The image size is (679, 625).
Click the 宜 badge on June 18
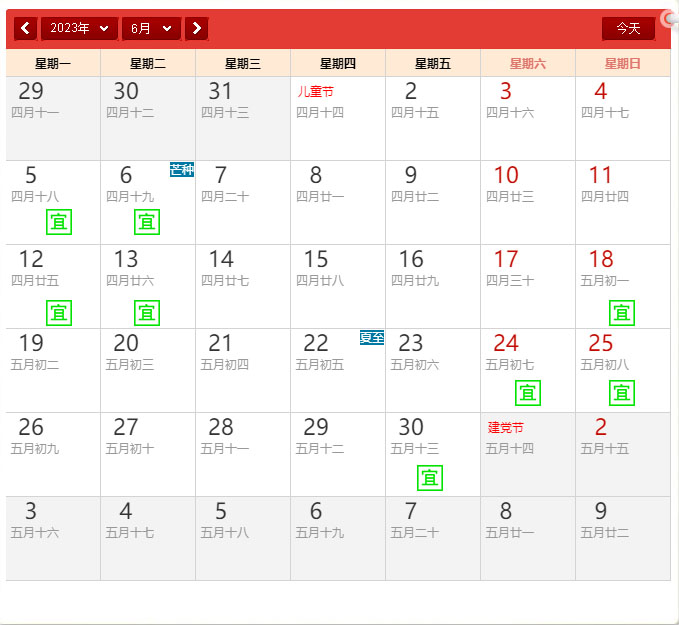(x=622, y=313)
